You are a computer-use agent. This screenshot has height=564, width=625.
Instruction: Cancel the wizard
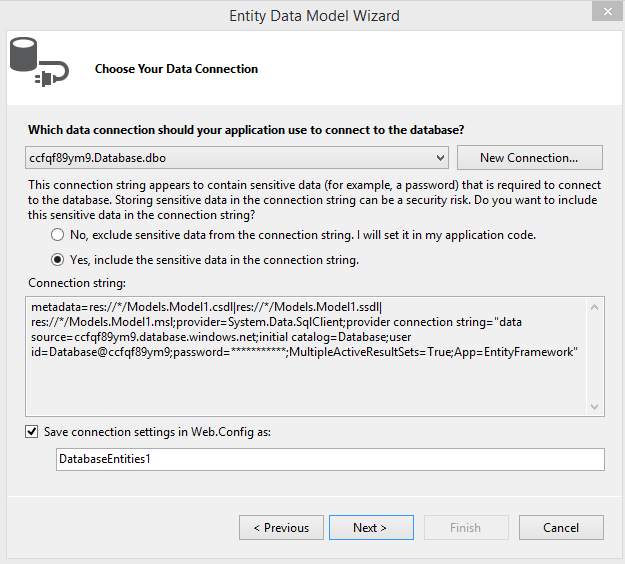tap(561, 528)
